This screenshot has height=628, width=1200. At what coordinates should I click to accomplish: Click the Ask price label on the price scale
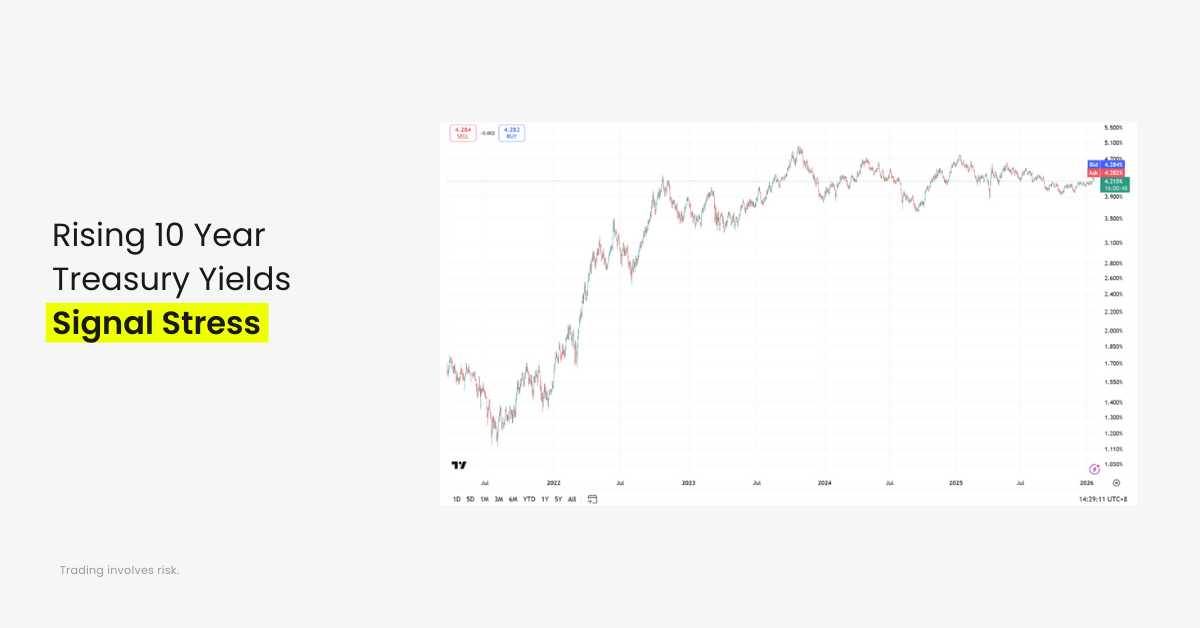(1104, 172)
